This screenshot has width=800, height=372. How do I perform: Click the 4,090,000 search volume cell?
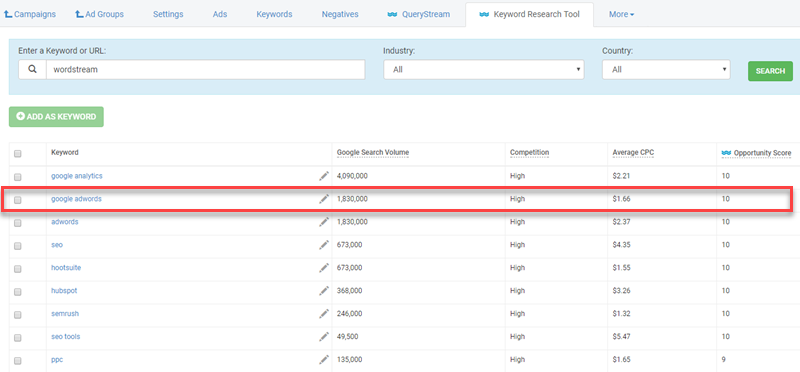point(352,176)
